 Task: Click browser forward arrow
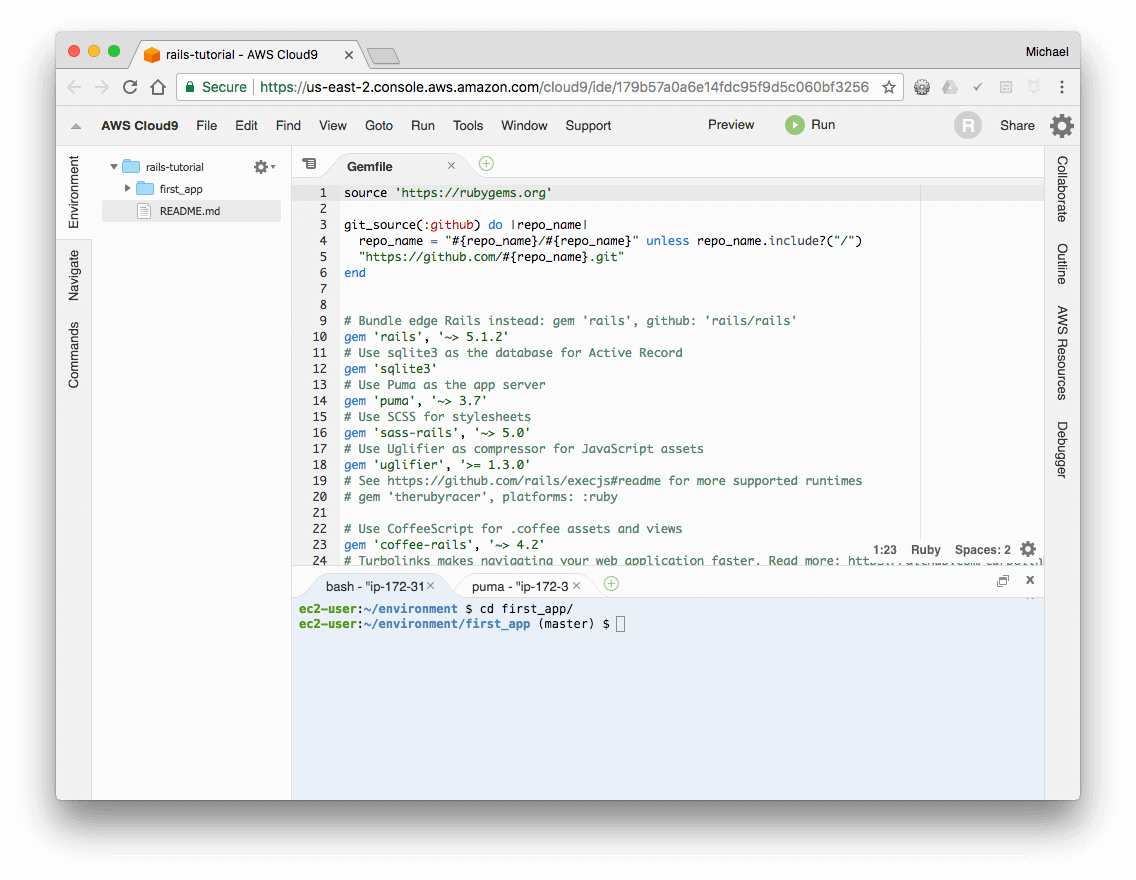click(101, 87)
